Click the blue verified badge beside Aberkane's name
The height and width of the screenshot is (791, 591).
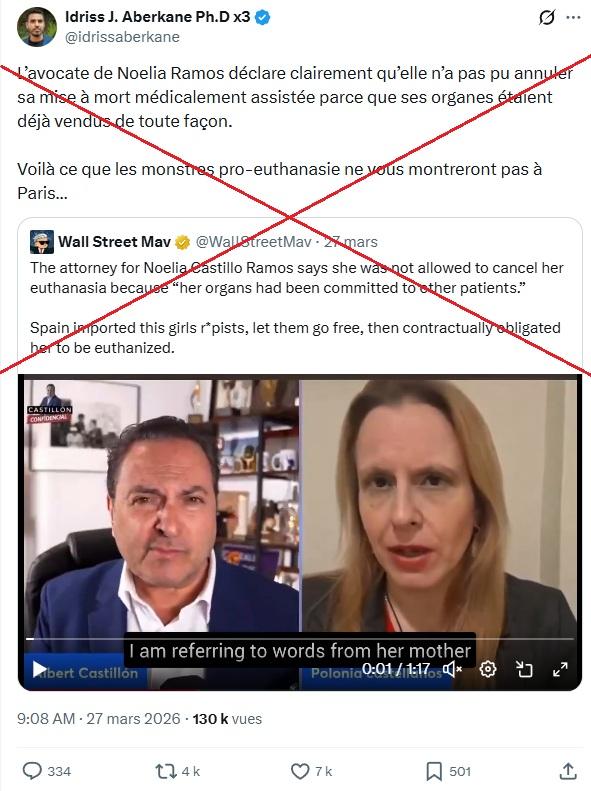tap(262, 17)
